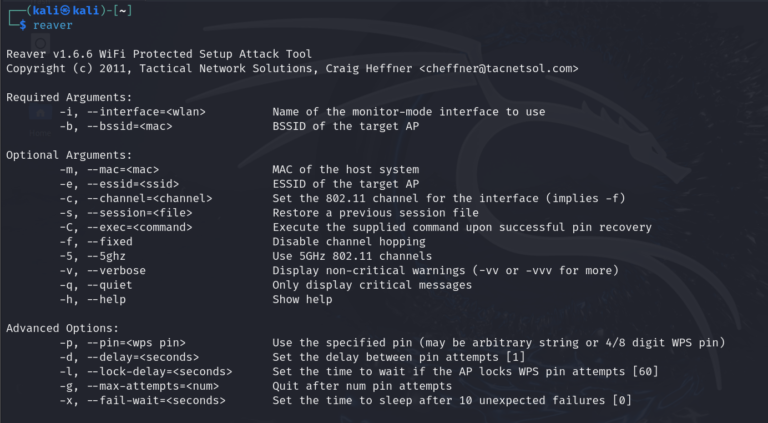The width and height of the screenshot is (768, 423).
Task: Click the Required Arguments heading
Action: point(66,97)
